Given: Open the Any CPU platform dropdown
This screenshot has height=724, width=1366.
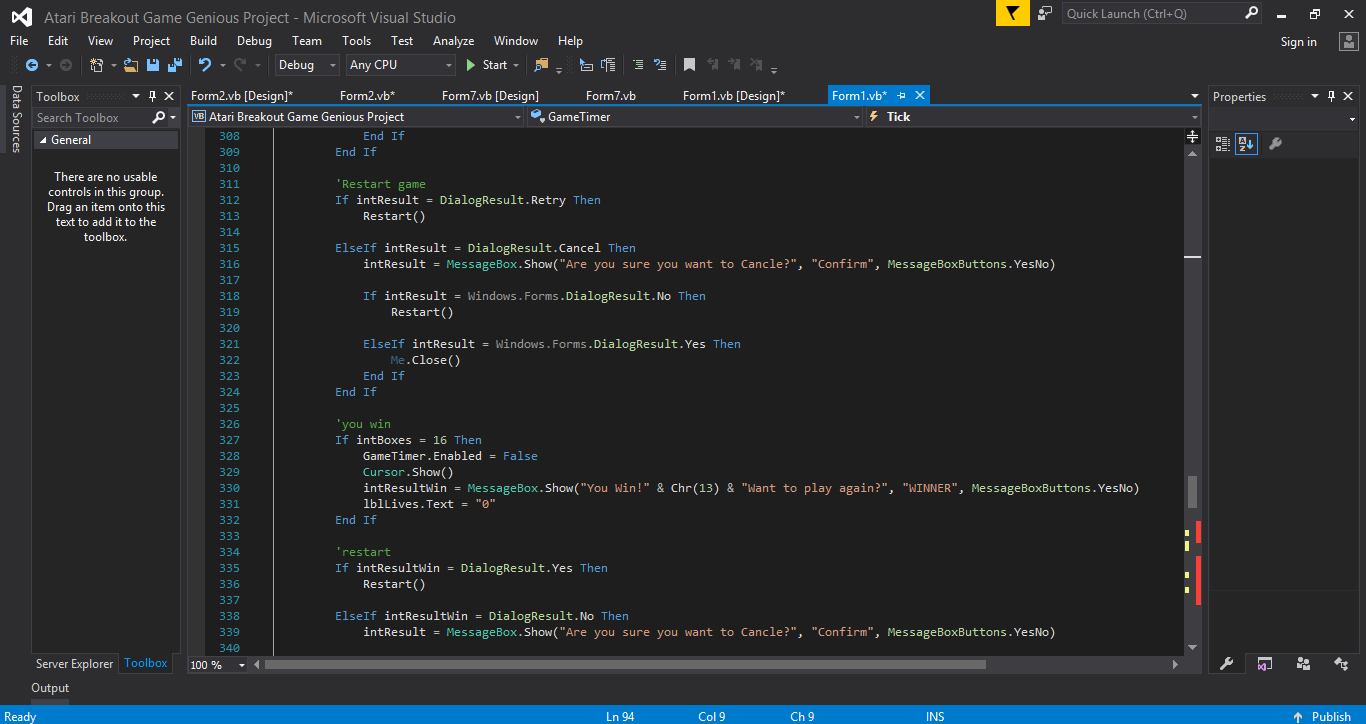Looking at the screenshot, I should (401, 65).
